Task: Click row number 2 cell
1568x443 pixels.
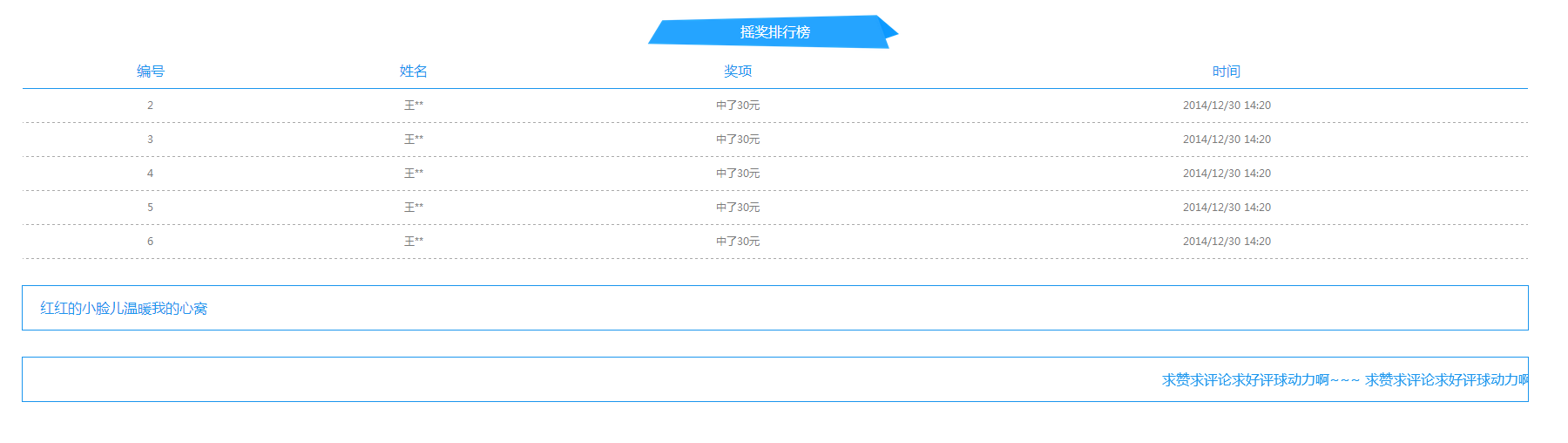Action: coord(150,106)
